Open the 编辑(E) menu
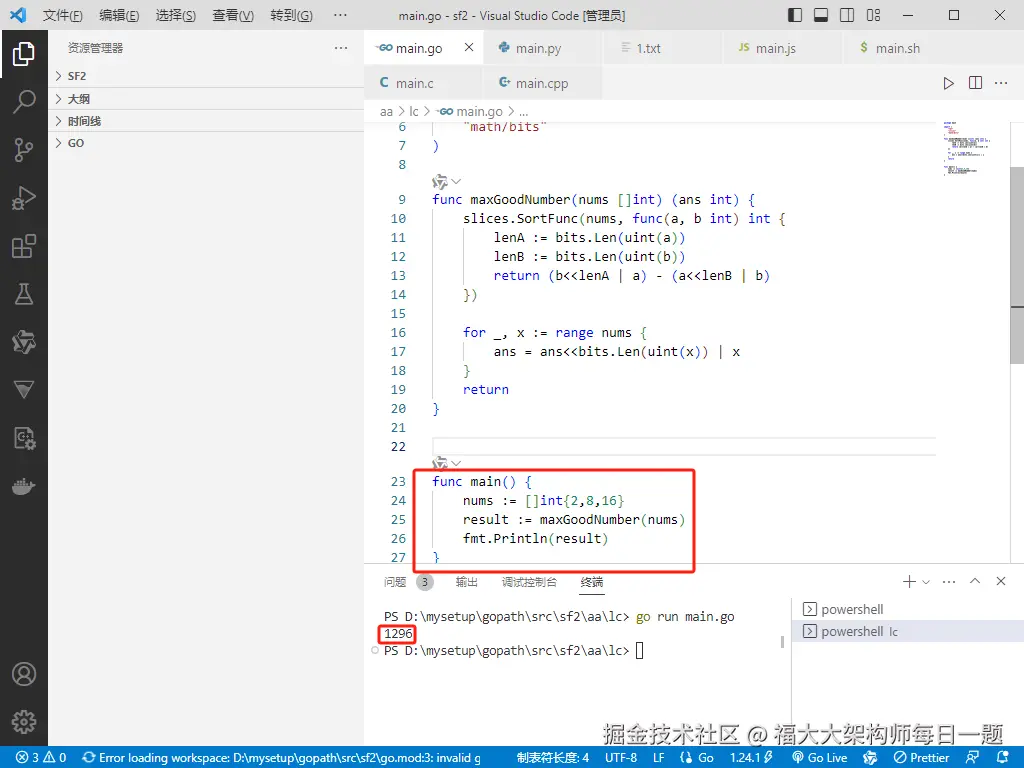Image resolution: width=1024 pixels, height=768 pixels. coord(119,15)
